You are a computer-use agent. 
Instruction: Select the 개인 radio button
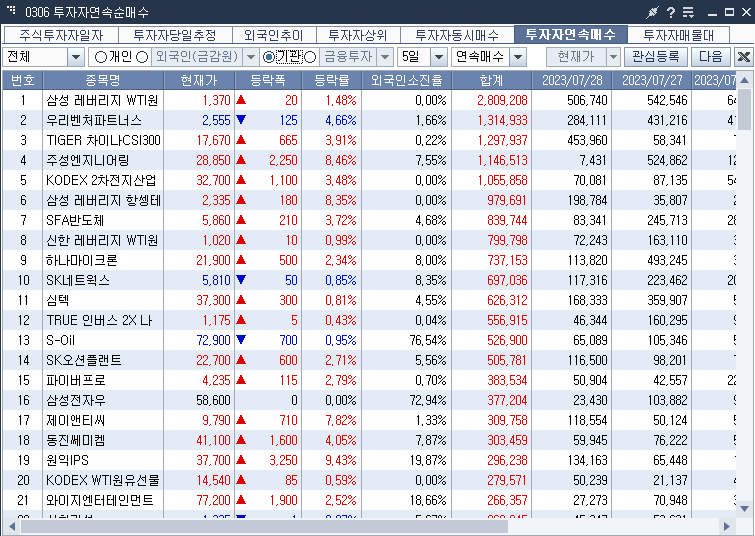101,57
